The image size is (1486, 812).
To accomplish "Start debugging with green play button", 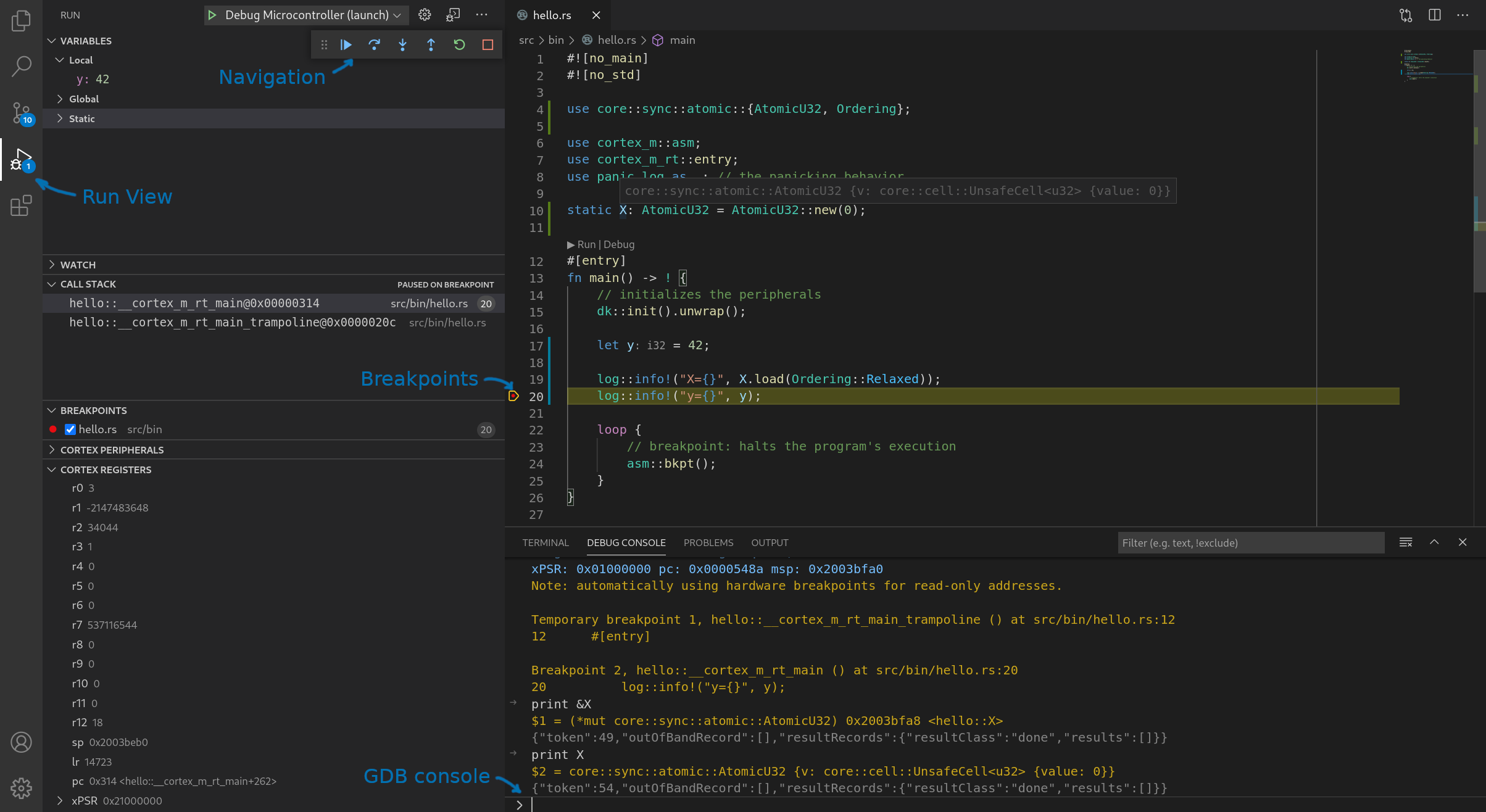I will click(x=212, y=15).
